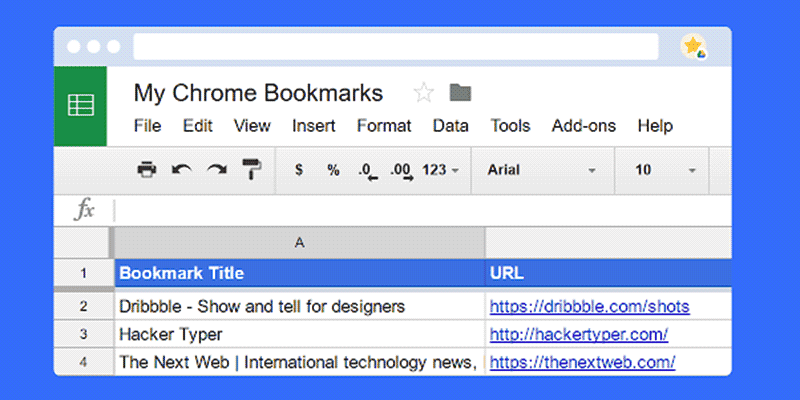Select the Bookmark Title header cell
The height and width of the screenshot is (400, 800).
[299, 273]
